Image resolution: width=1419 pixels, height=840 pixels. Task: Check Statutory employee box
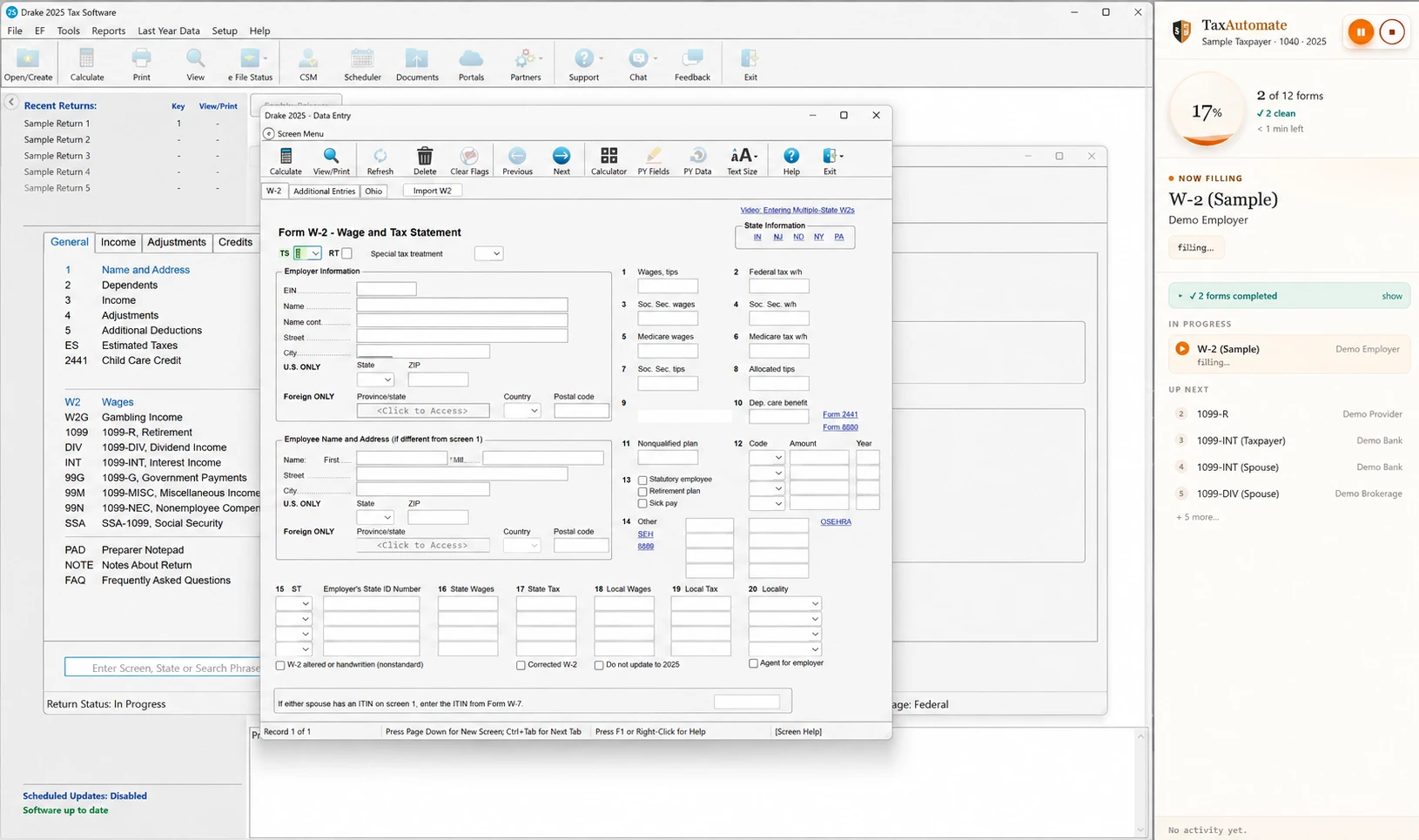[x=642, y=480]
